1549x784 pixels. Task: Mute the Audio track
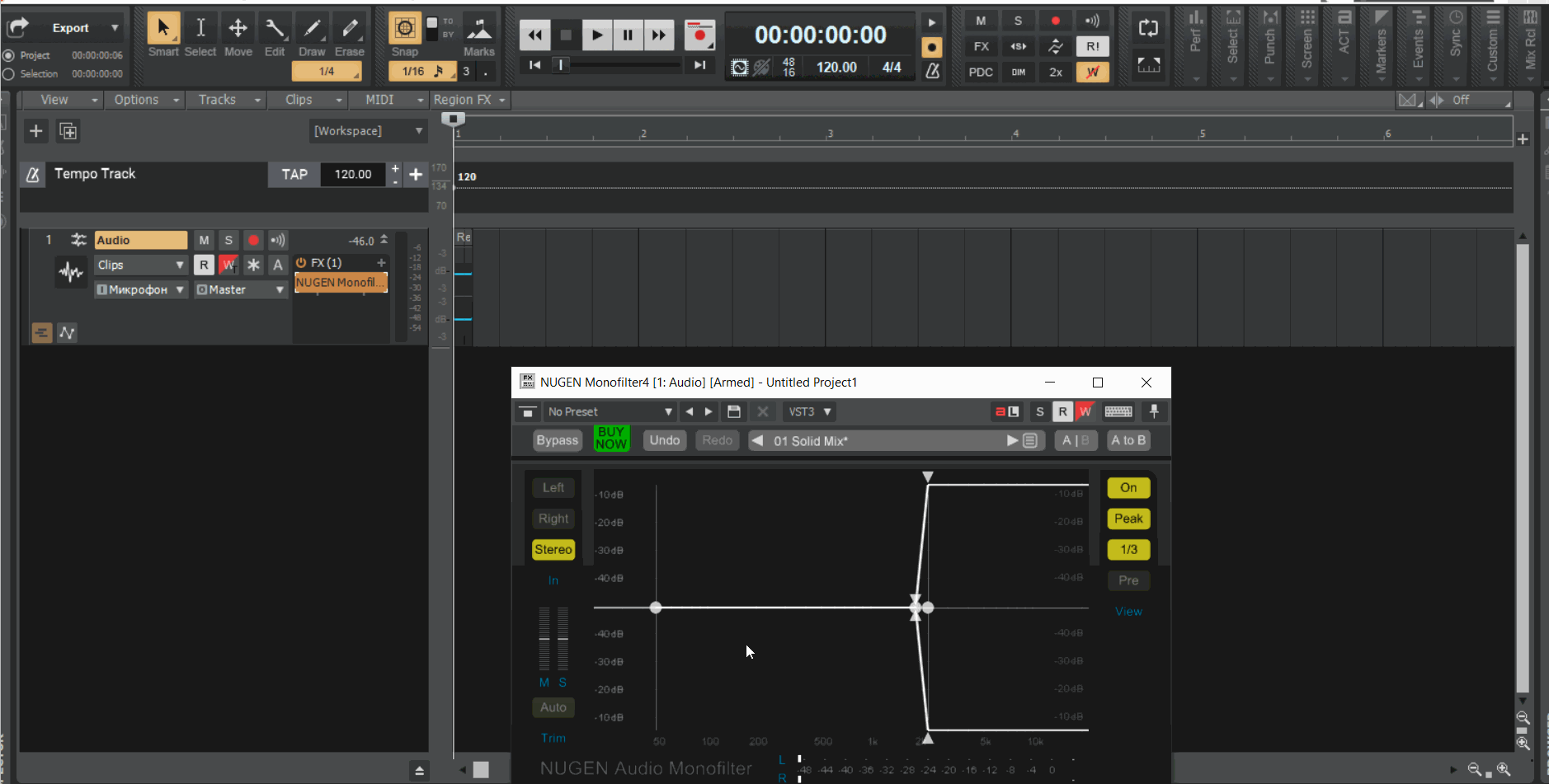(x=204, y=240)
